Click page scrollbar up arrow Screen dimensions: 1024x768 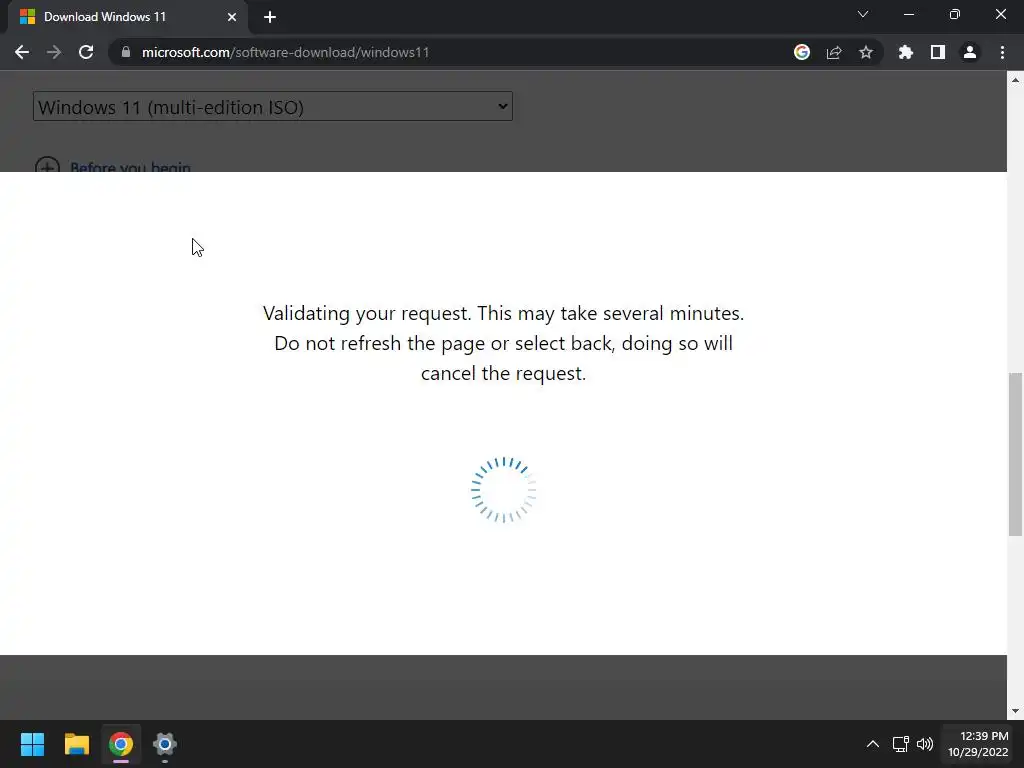tap(1015, 80)
